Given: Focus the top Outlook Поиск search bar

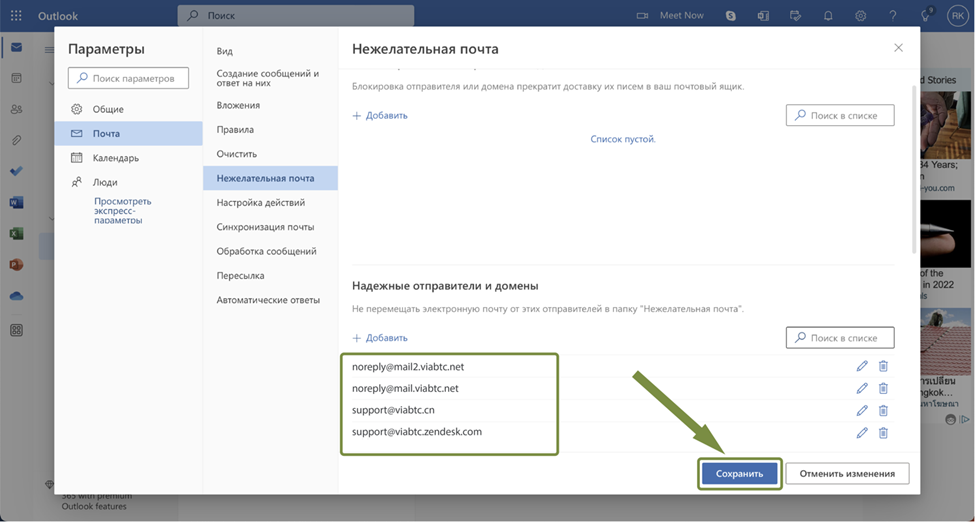Looking at the screenshot, I should 295,16.
